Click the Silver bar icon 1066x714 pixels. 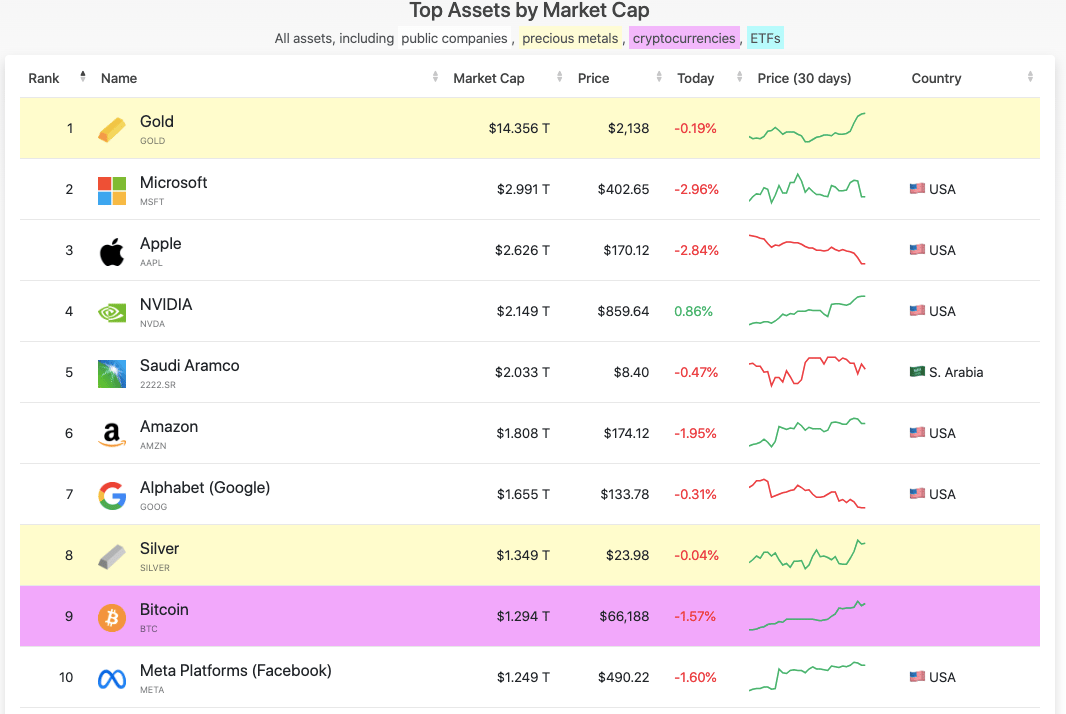pyautogui.click(x=111, y=556)
